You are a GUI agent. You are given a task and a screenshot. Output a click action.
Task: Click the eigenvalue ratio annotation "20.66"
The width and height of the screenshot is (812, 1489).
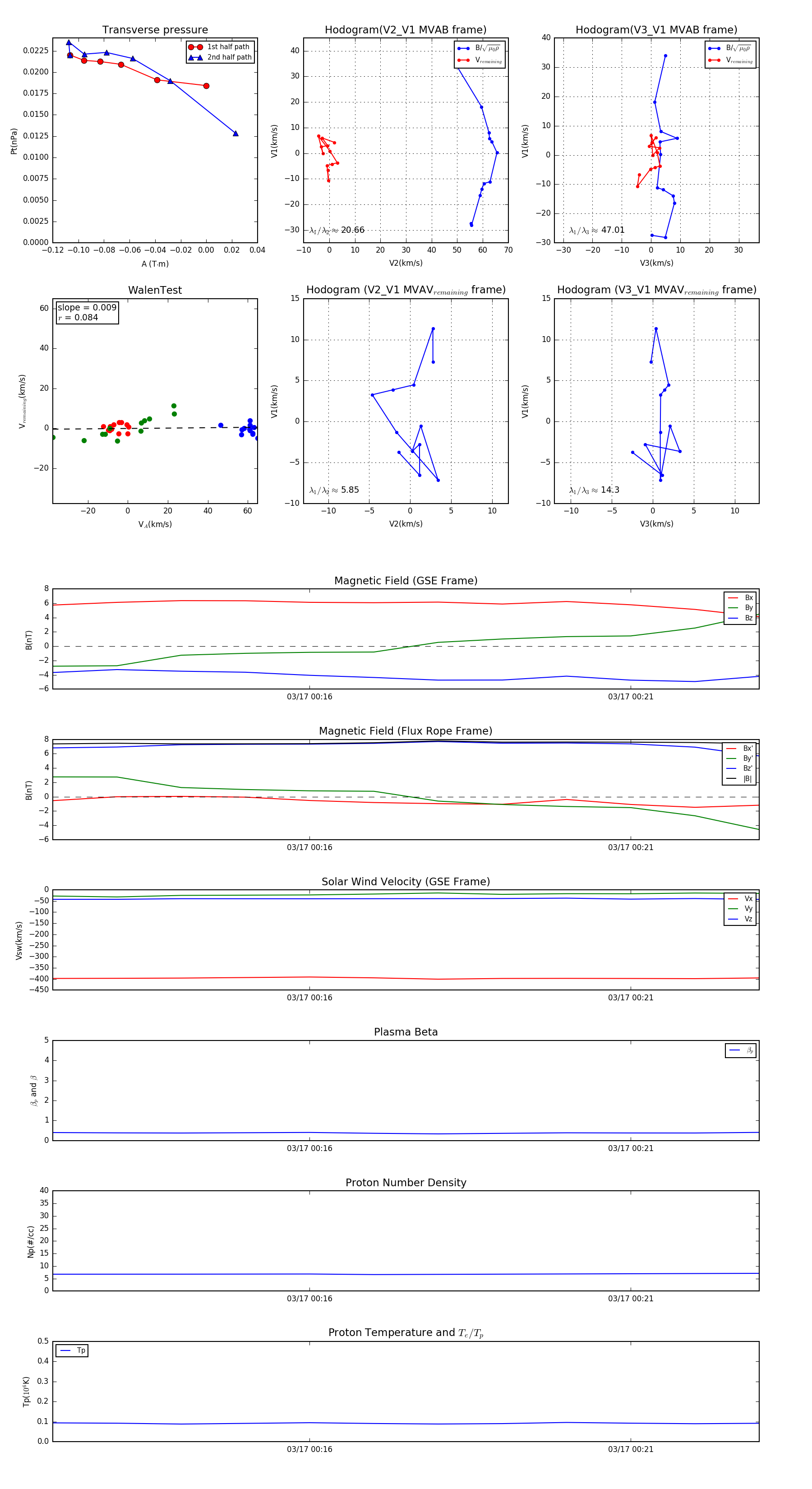[337, 230]
